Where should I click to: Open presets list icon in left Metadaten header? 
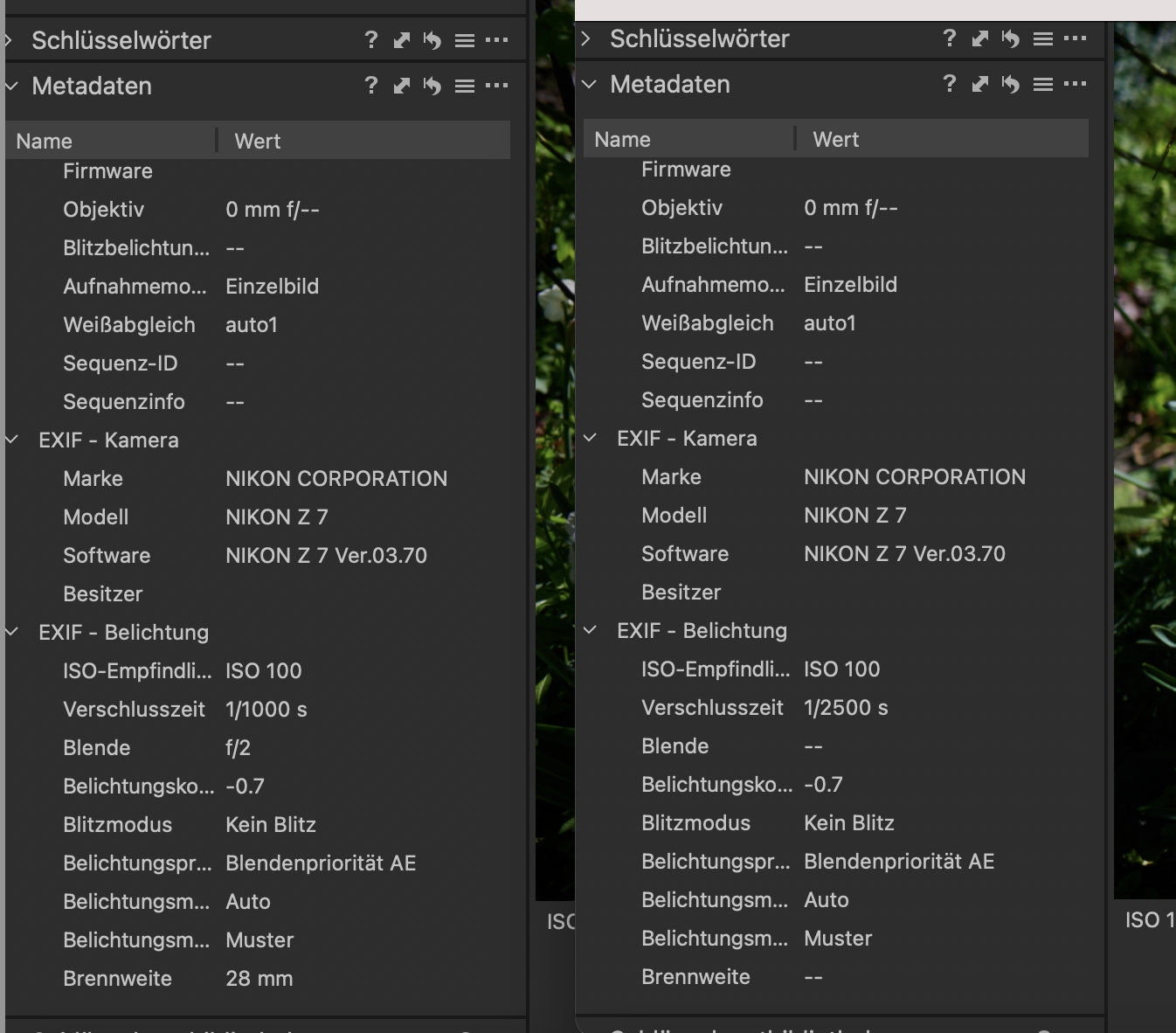(465, 86)
